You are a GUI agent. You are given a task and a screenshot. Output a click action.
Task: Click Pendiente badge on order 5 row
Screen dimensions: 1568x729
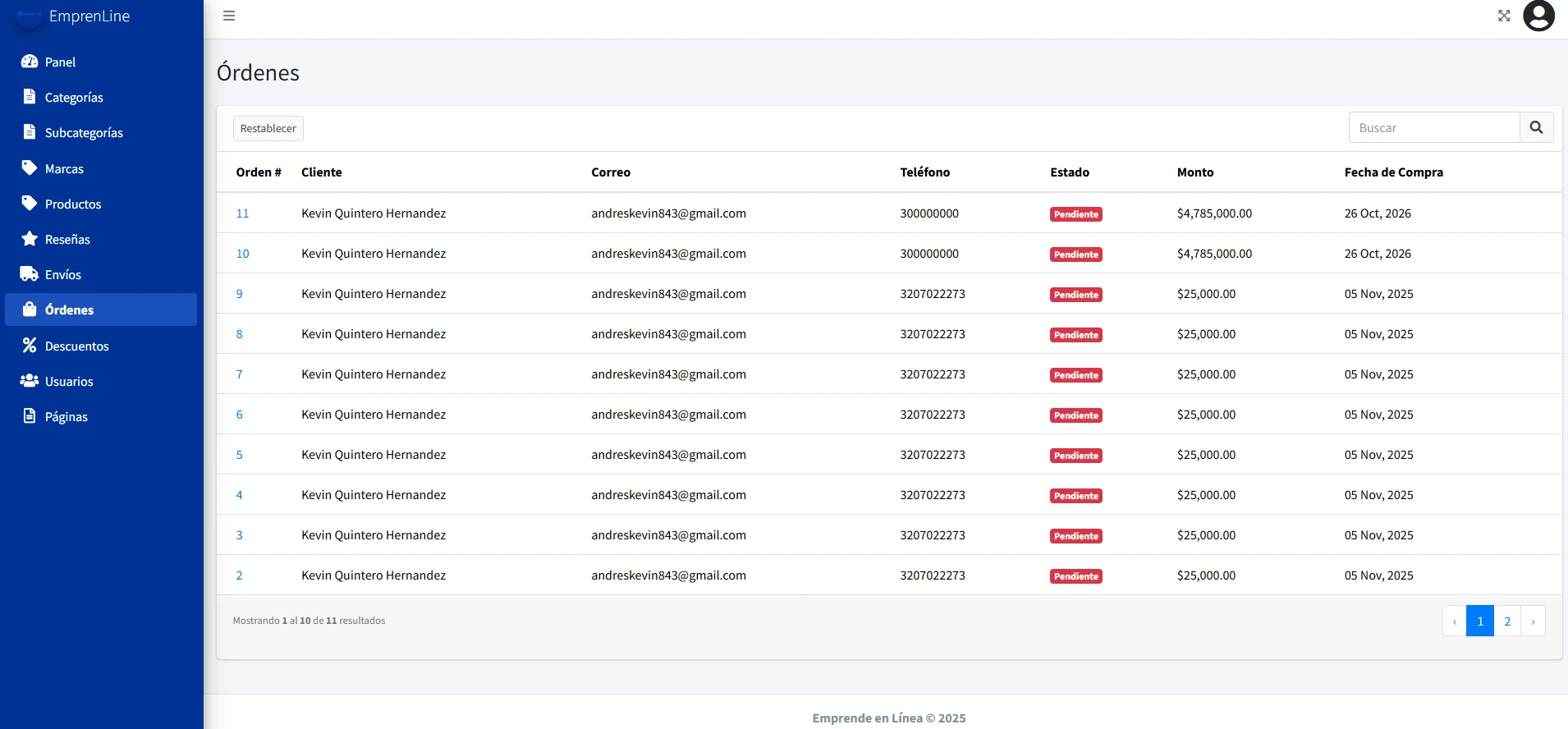[1076, 456]
